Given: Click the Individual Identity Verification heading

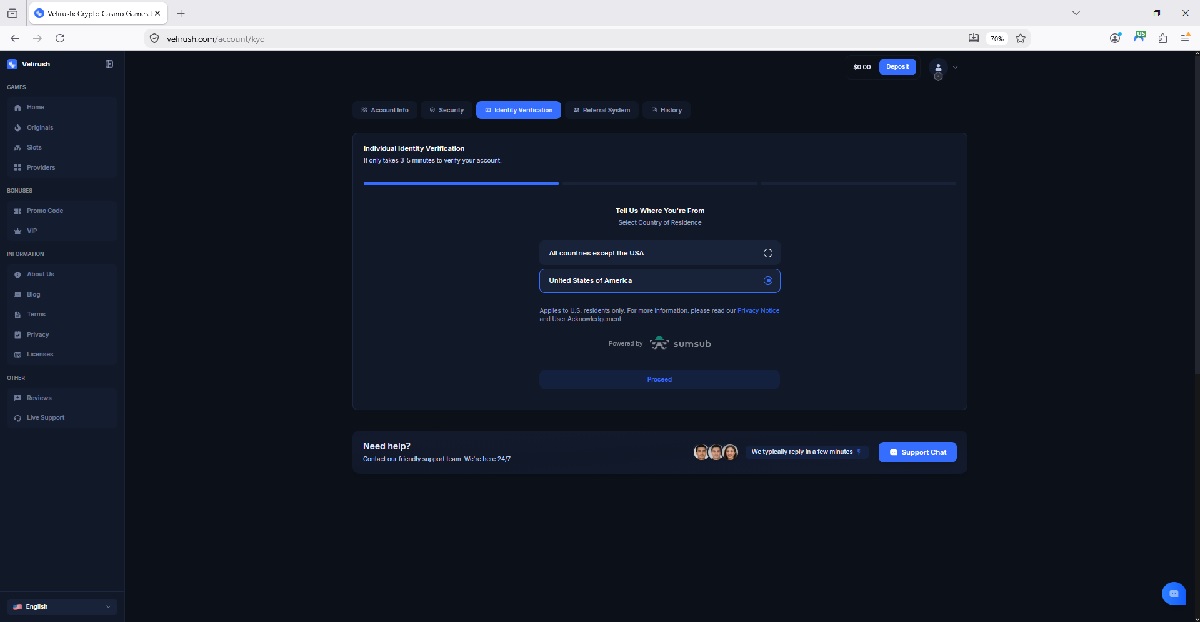Looking at the screenshot, I should [414, 148].
